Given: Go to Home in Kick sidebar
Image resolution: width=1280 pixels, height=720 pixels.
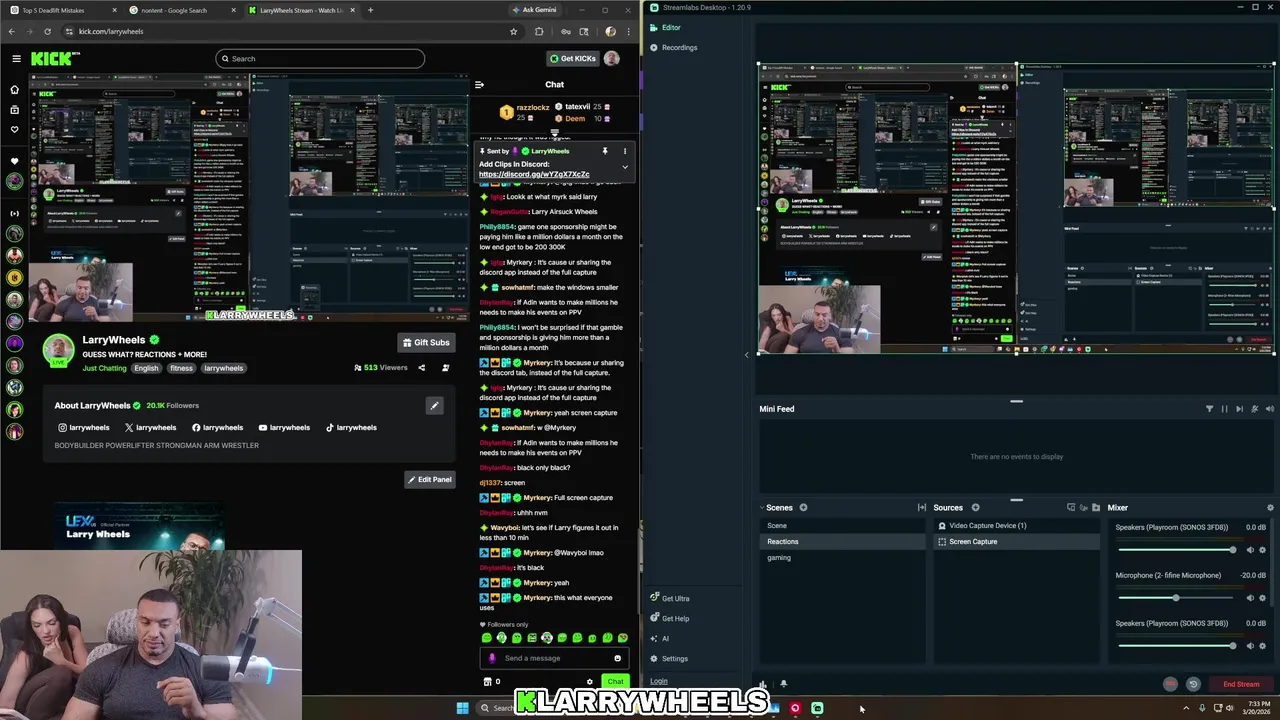Looking at the screenshot, I should (x=14, y=89).
